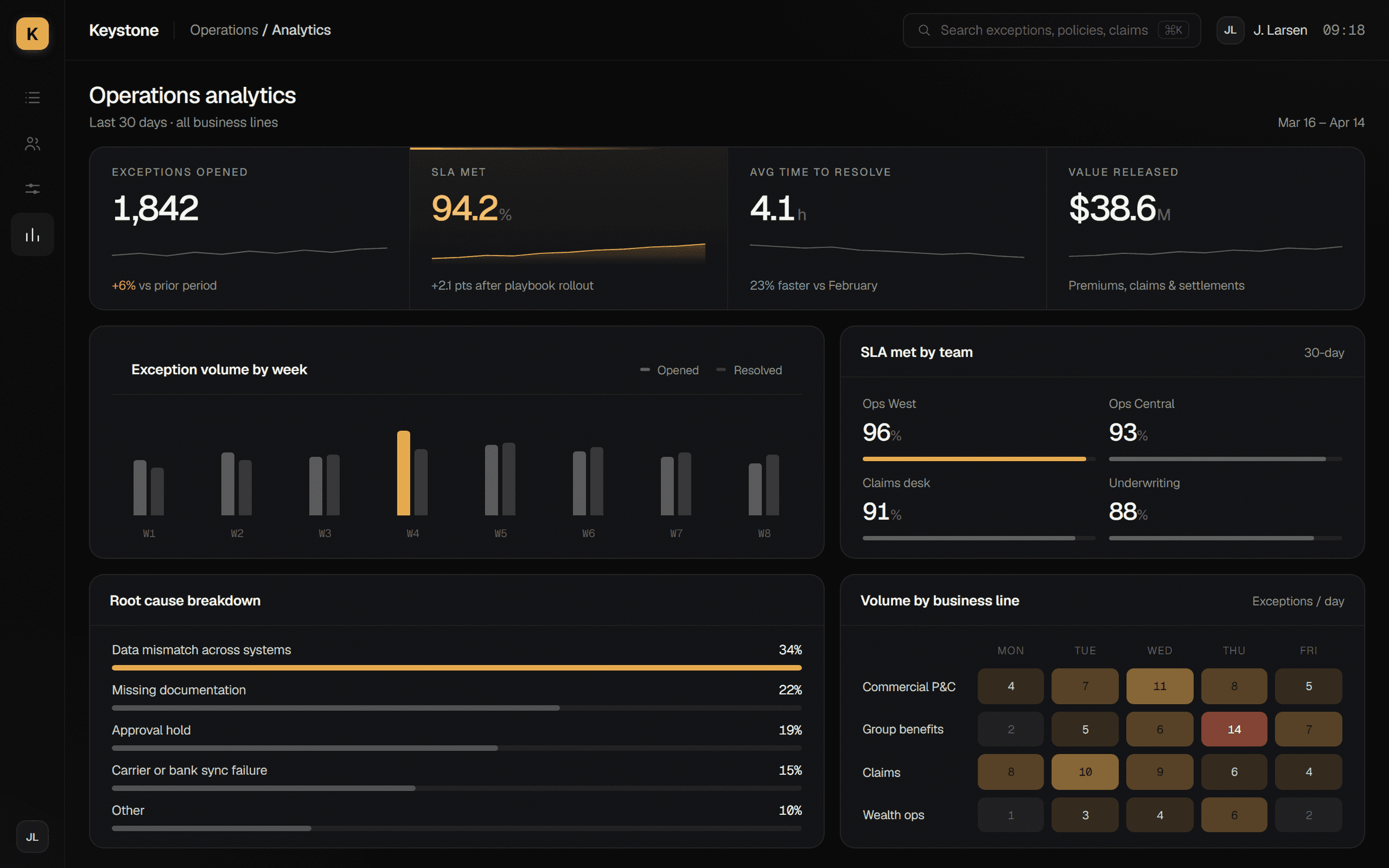Select the SLA Met 94.2% card

click(x=568, y=229)
